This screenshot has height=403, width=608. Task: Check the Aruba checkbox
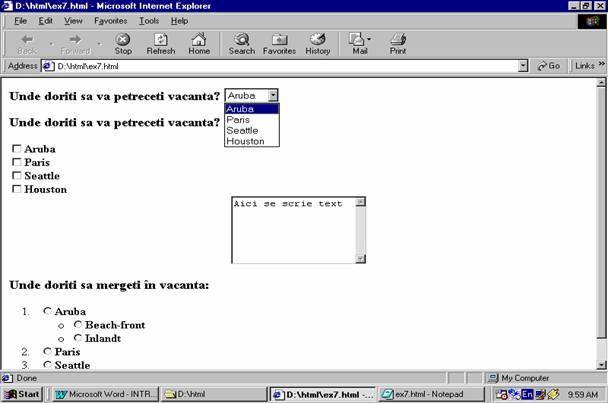point(16,149)
